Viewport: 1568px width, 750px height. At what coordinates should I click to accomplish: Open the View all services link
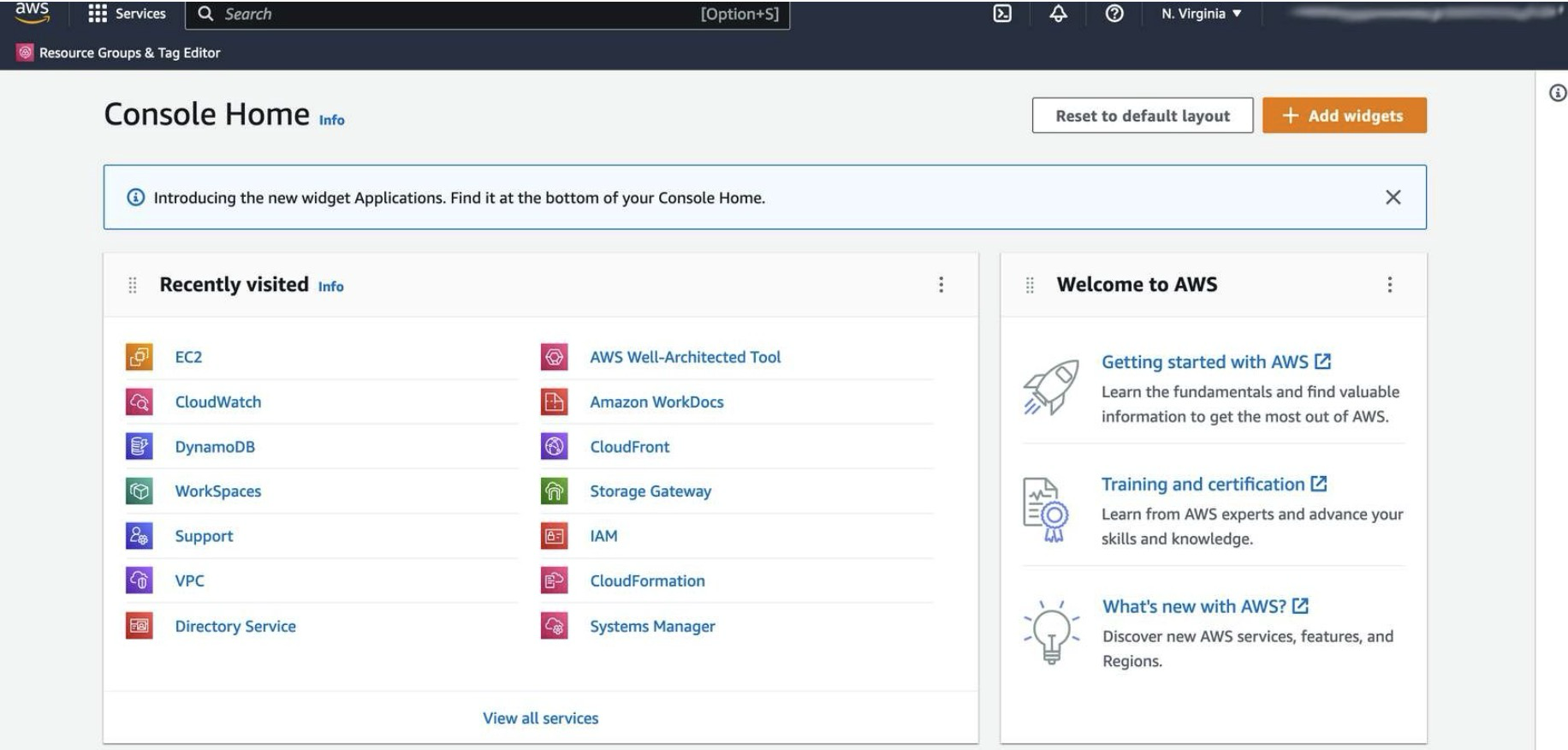pyautogui.click(x=540, y=718)
